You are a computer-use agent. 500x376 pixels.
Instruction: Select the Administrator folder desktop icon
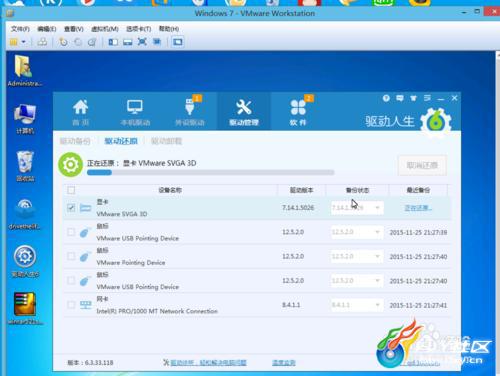(x=25, y=71)
